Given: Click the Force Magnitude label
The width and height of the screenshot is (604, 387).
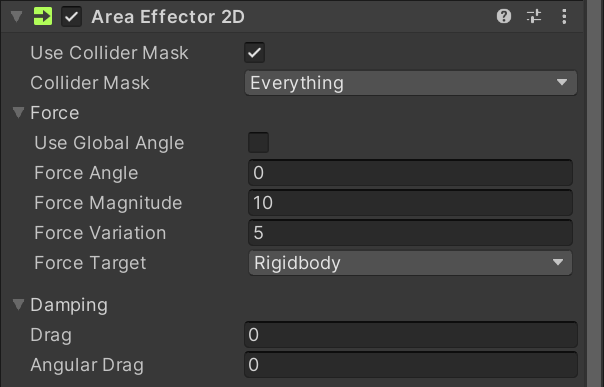Looking at the screenshot, I should click(108, 203).
